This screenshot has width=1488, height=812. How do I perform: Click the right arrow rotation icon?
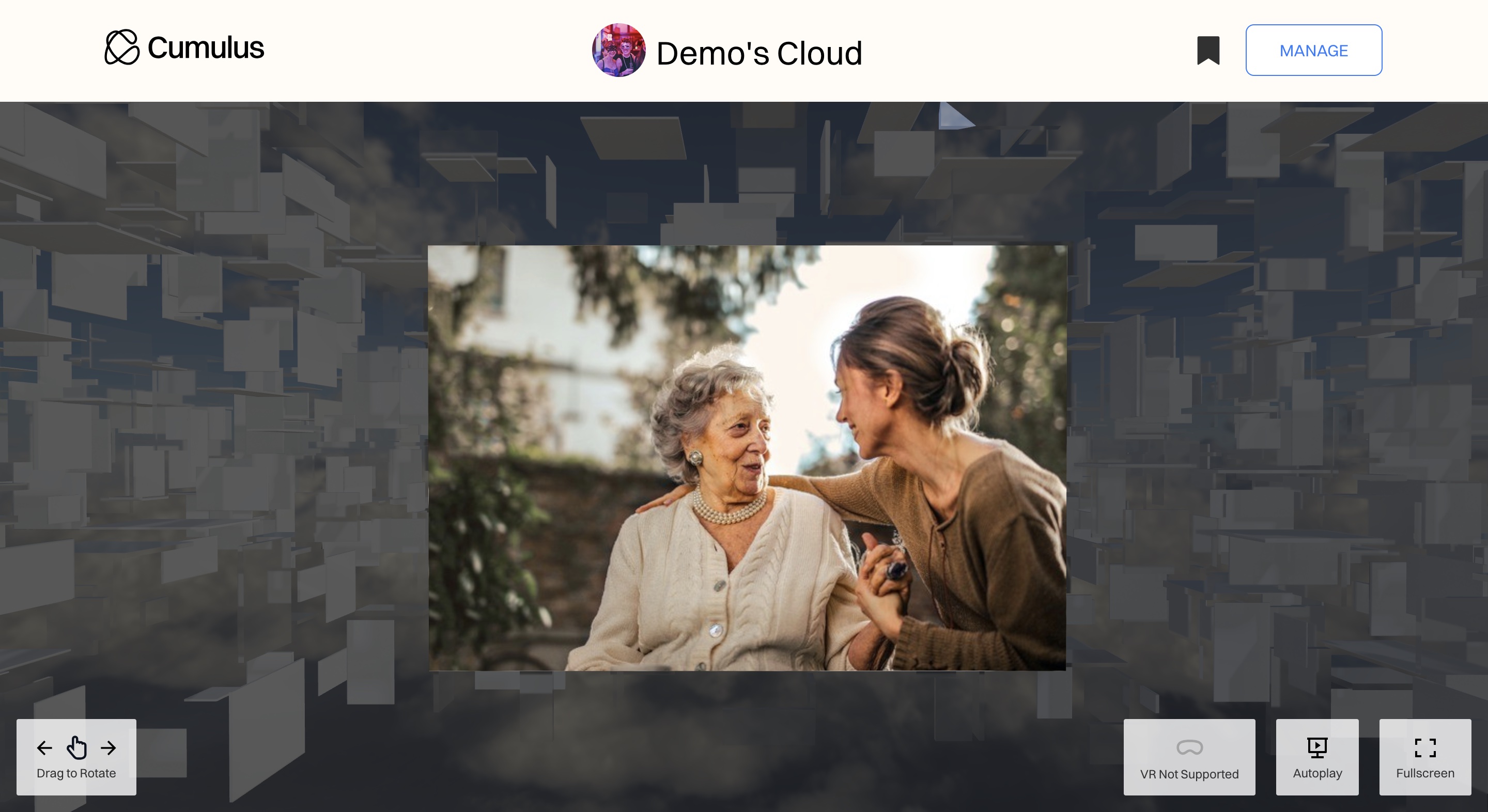[108, 748]
